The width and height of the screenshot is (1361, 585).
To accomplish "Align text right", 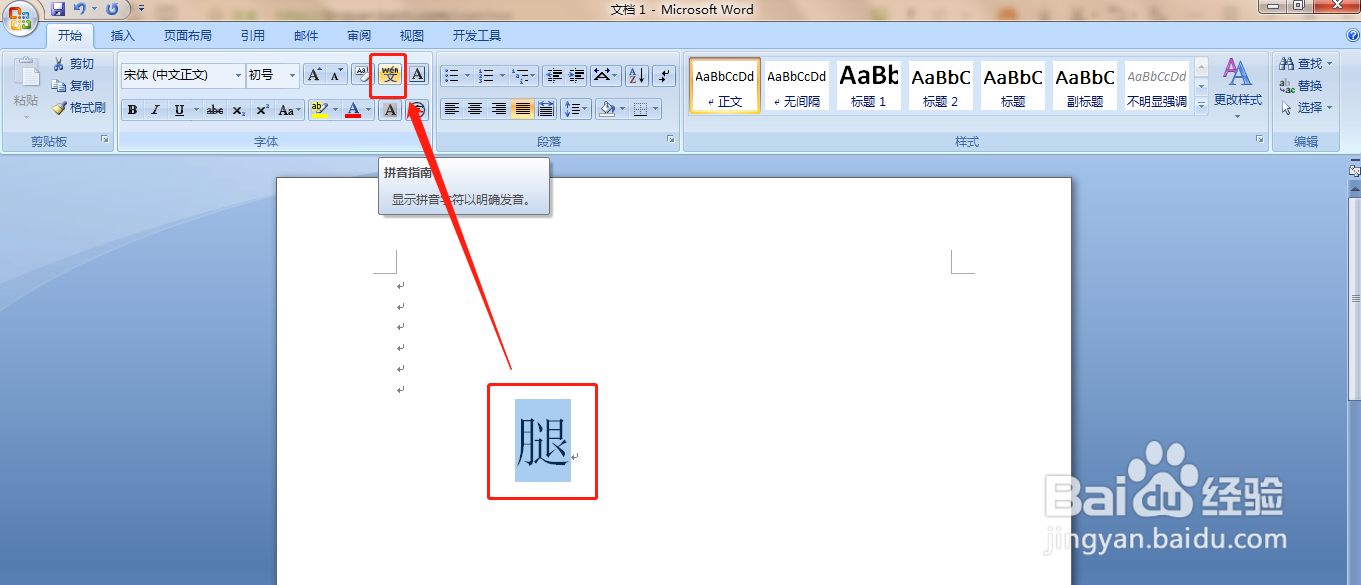I will pyautogui.click(x=499, y=109).
